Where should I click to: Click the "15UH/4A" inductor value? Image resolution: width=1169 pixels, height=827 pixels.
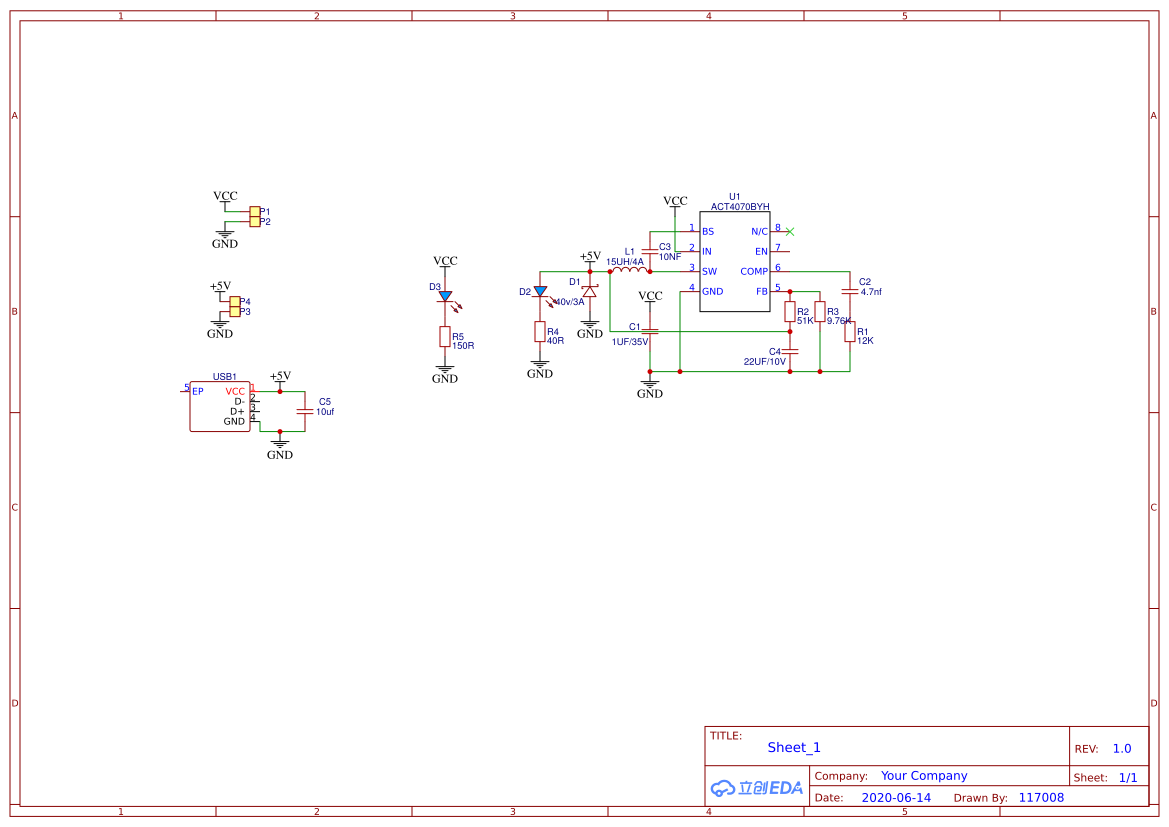tap(625, 262)
